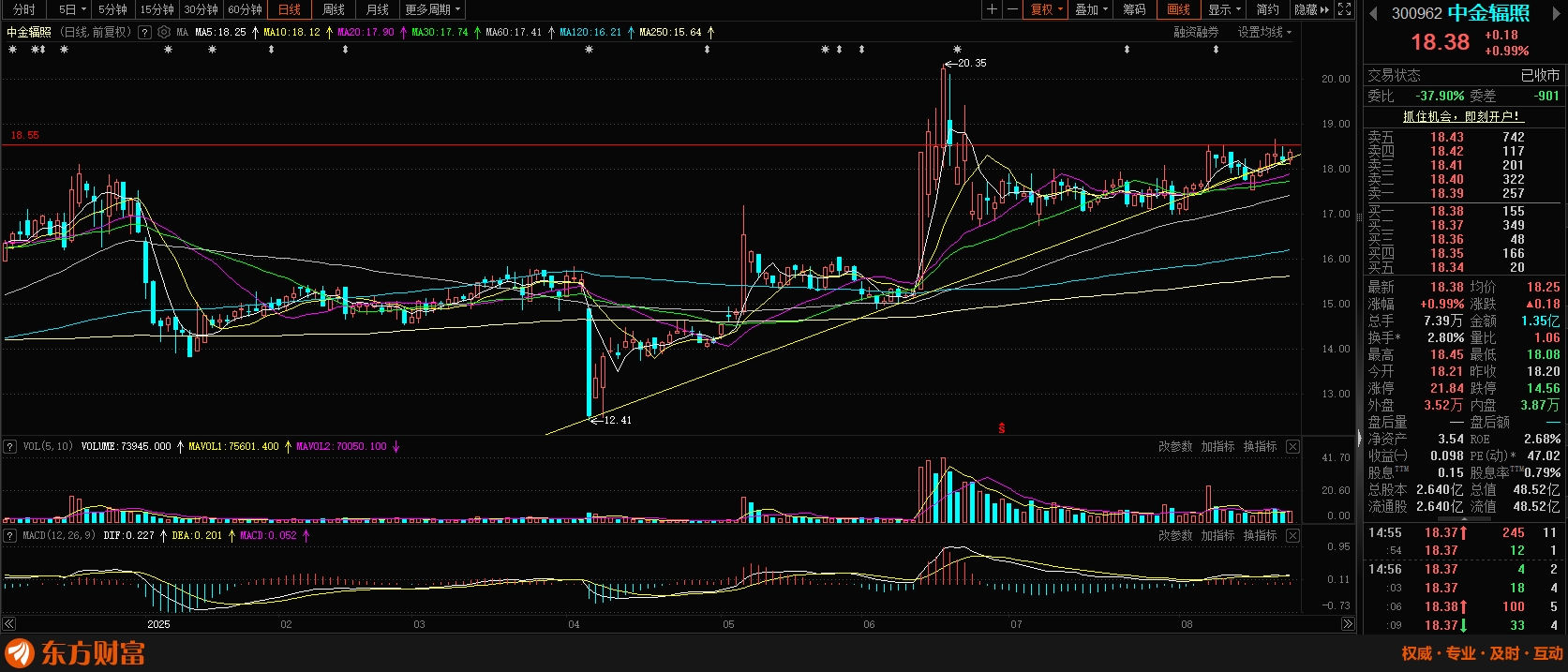Switch to 5分钟 period tab
Viewport: 1568px width, 672px height.
(x=112, y=9)
